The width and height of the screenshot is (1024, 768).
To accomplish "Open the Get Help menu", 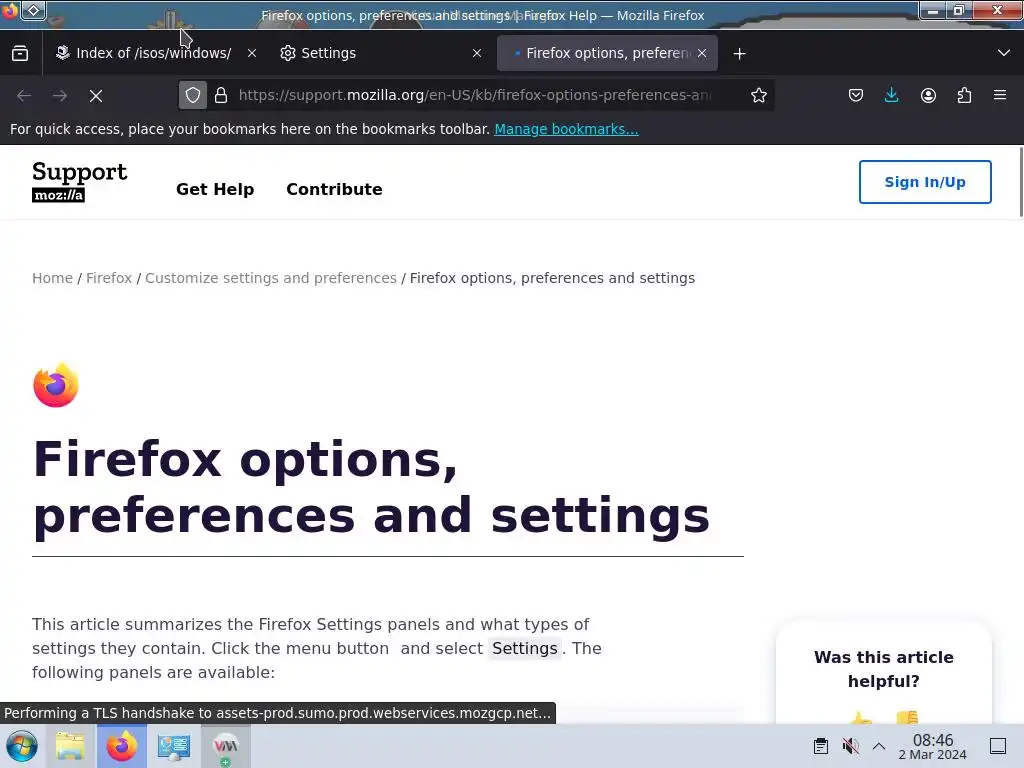I will [x=215, y=189].
